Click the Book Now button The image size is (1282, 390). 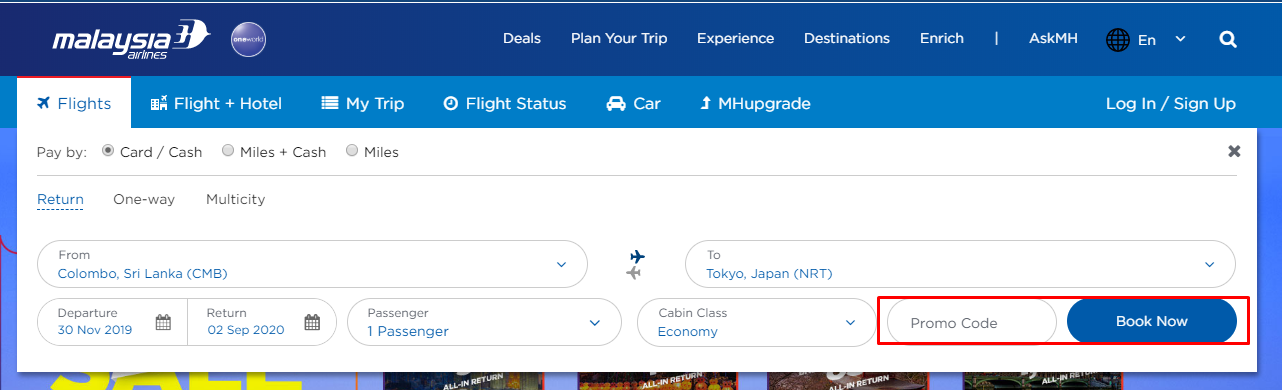(x=1152, y=322)
